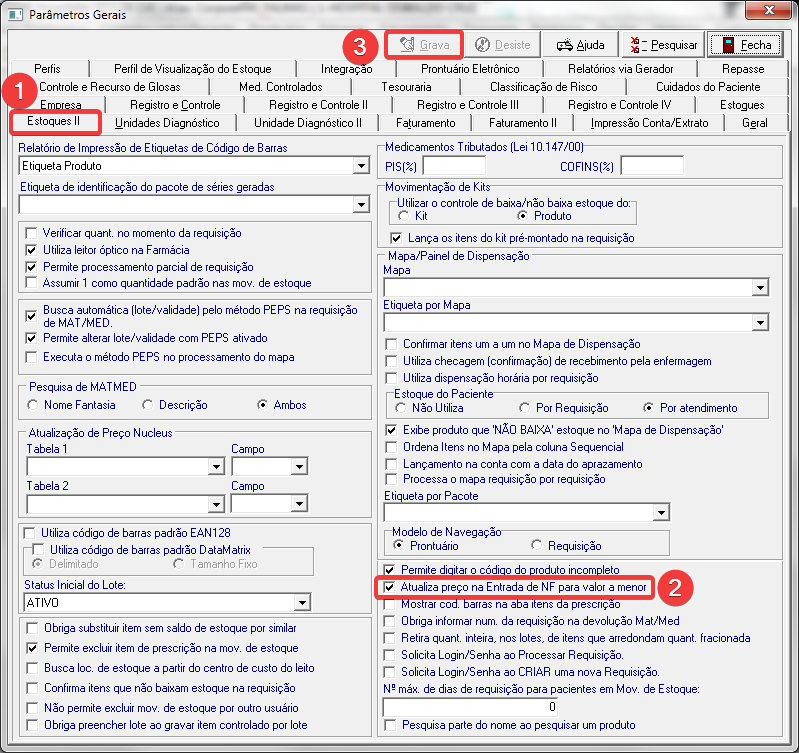This screenshot has width=799, height=753.
Task: Click the Fecha button
Action: pos(745,45)
